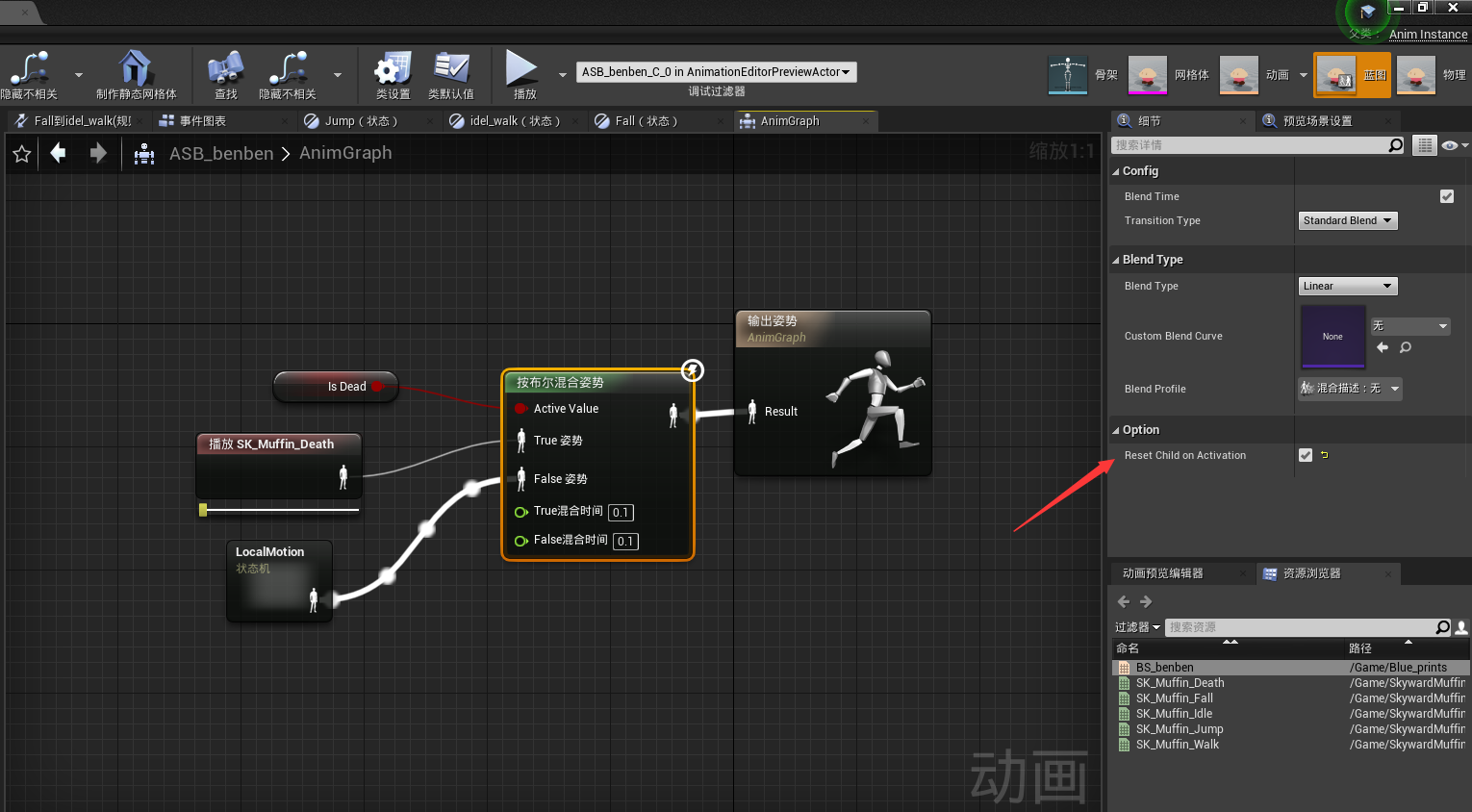Click the 搜索资源 asset search field
Viewport: 1472px width, 812px height.
pyautogui.click(x=1300, y=627)
